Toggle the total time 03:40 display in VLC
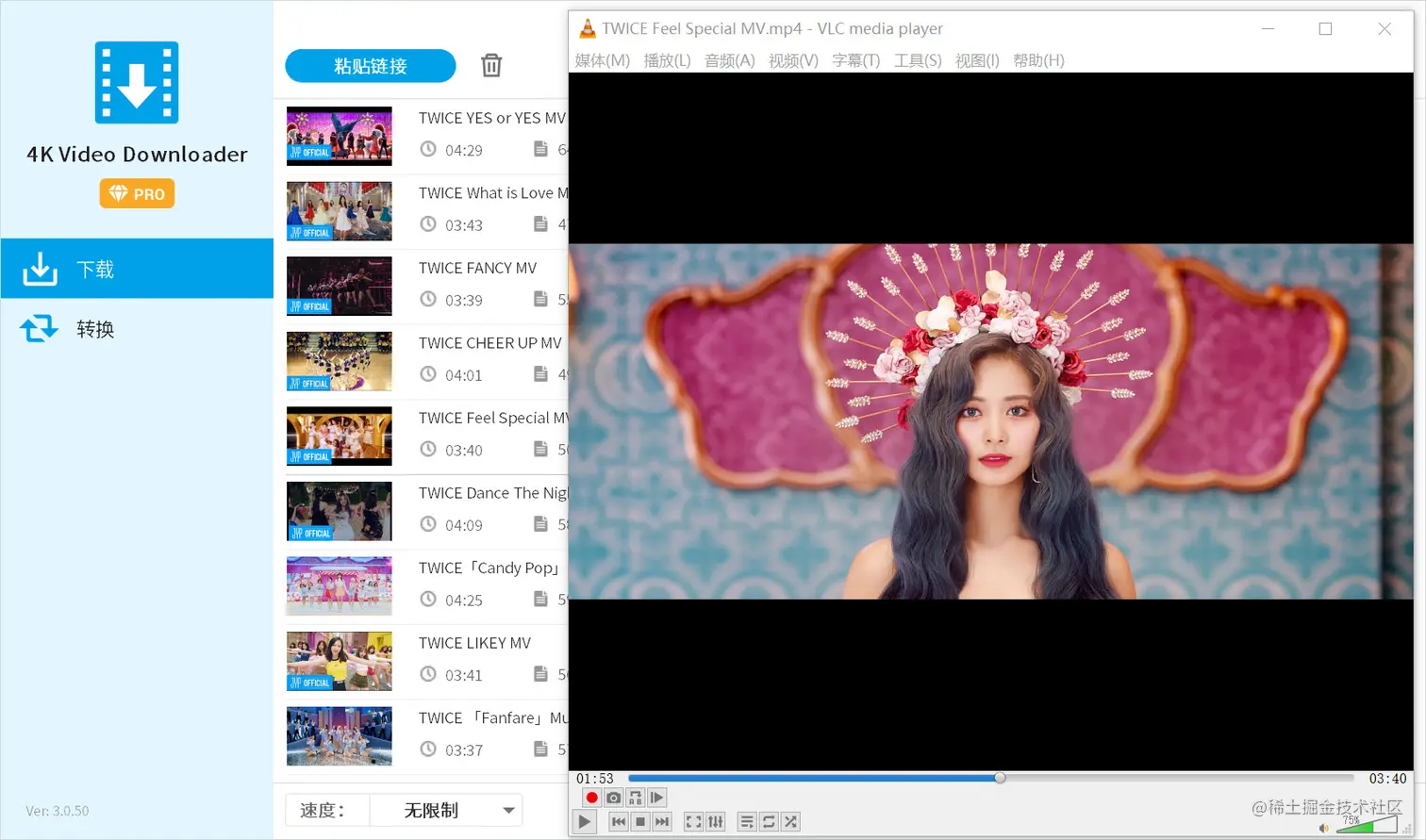The image size is (1426, 840). click(x=1387, y=779)
